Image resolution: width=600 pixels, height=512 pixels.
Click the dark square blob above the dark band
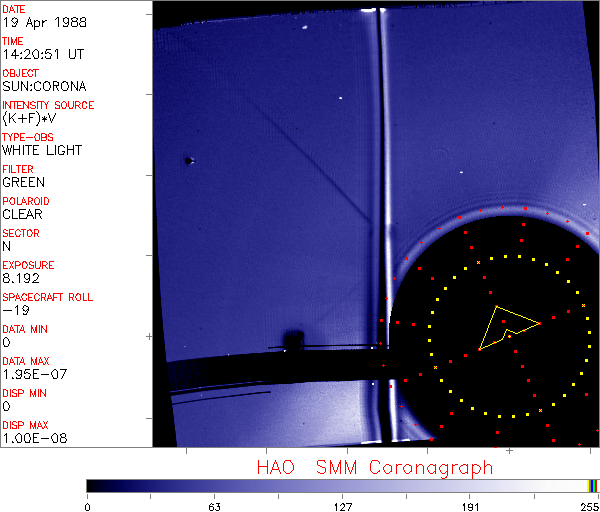[294, 341]
